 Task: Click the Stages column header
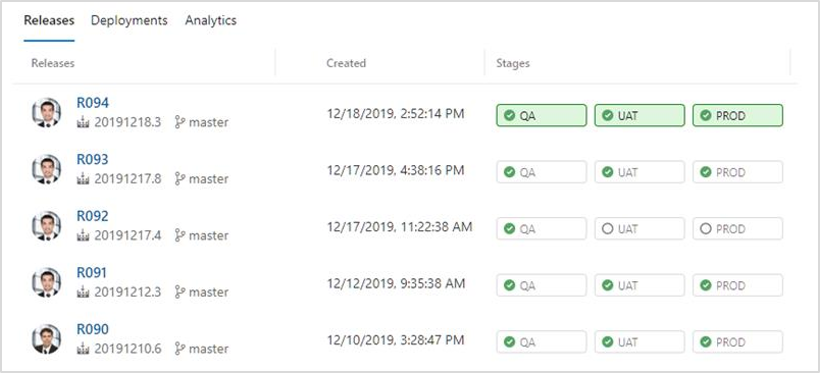(x=513, y=63)
